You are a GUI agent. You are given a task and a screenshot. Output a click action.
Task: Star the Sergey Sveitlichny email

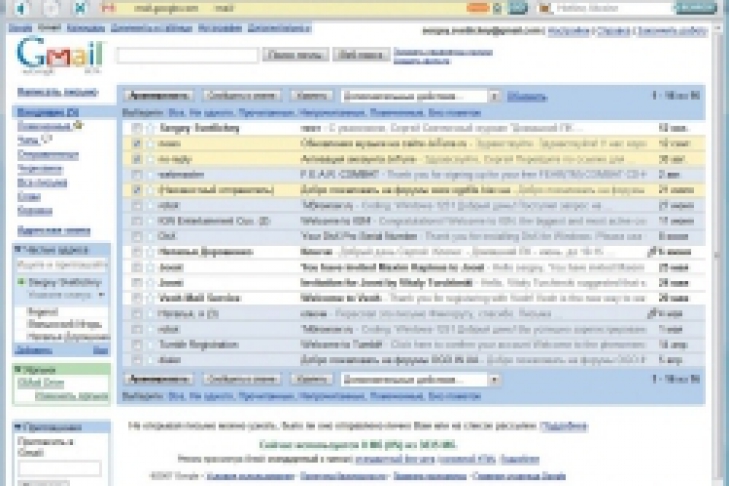tap(150, 129)
